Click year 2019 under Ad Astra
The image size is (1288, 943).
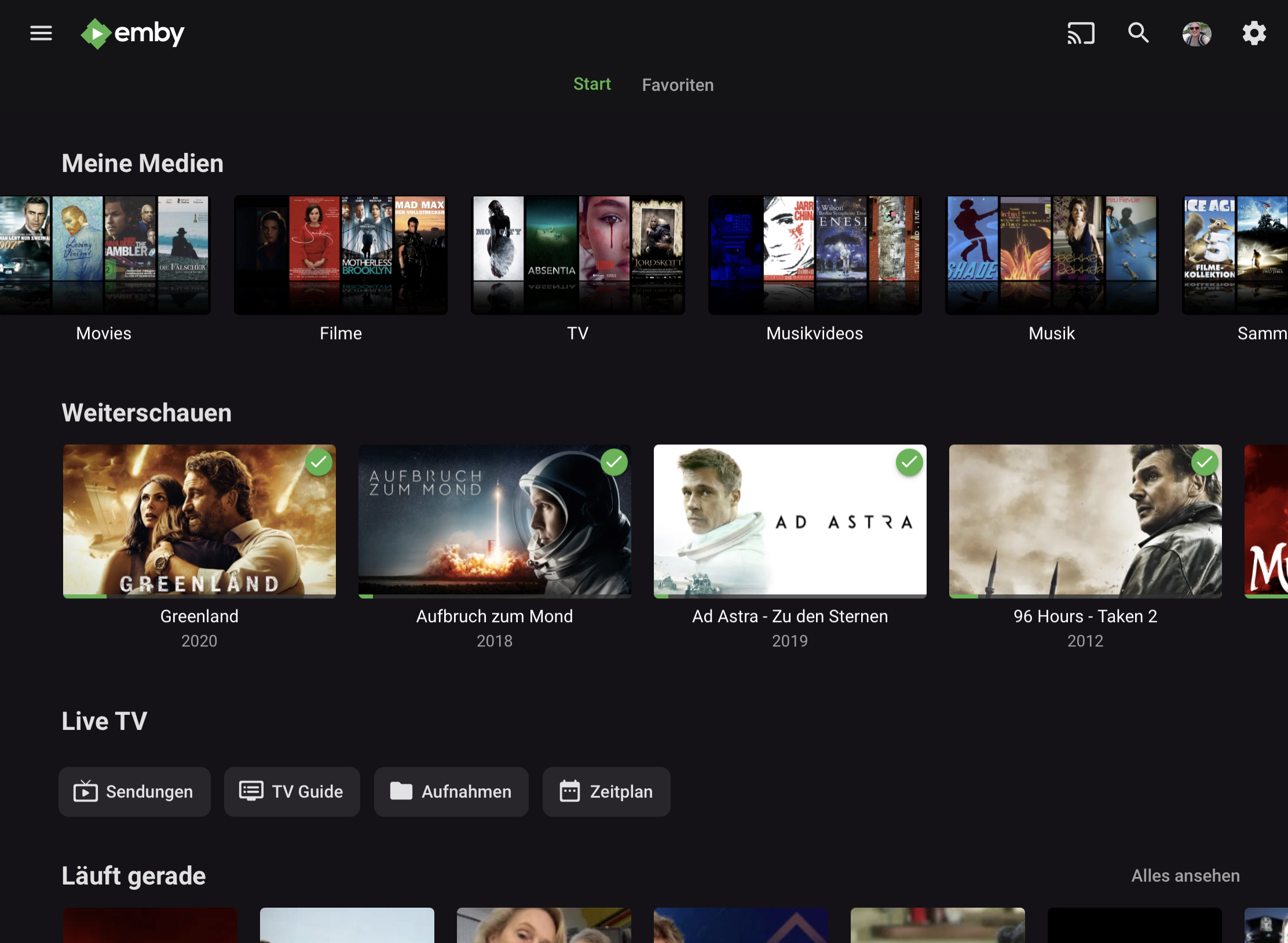790,641
